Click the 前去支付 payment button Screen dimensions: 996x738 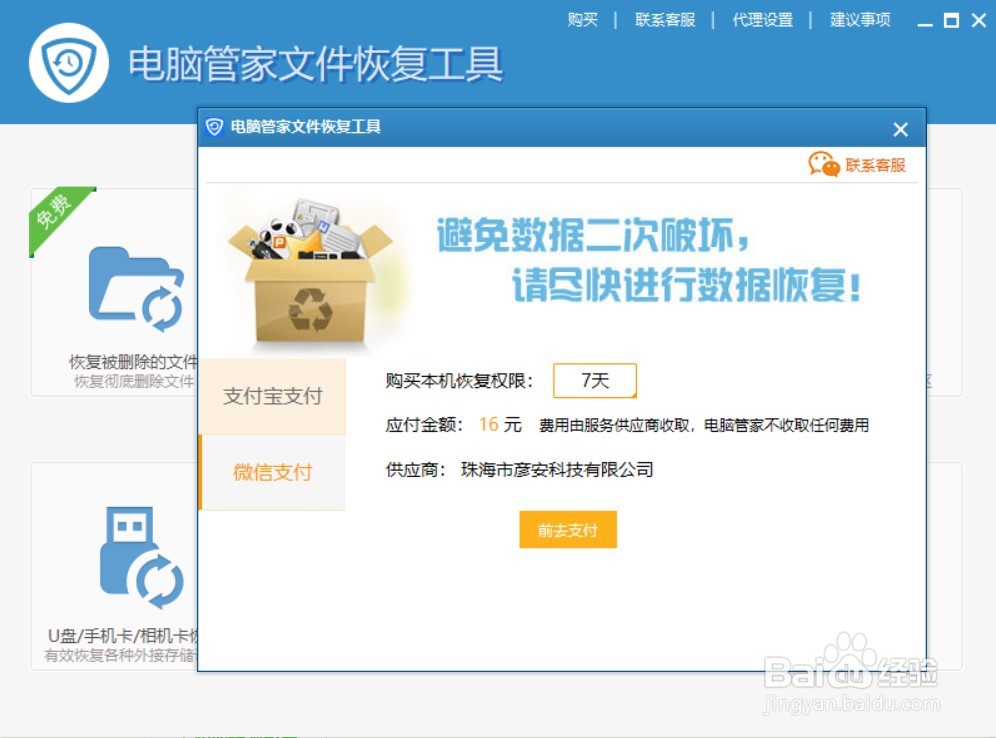point(568,530)
